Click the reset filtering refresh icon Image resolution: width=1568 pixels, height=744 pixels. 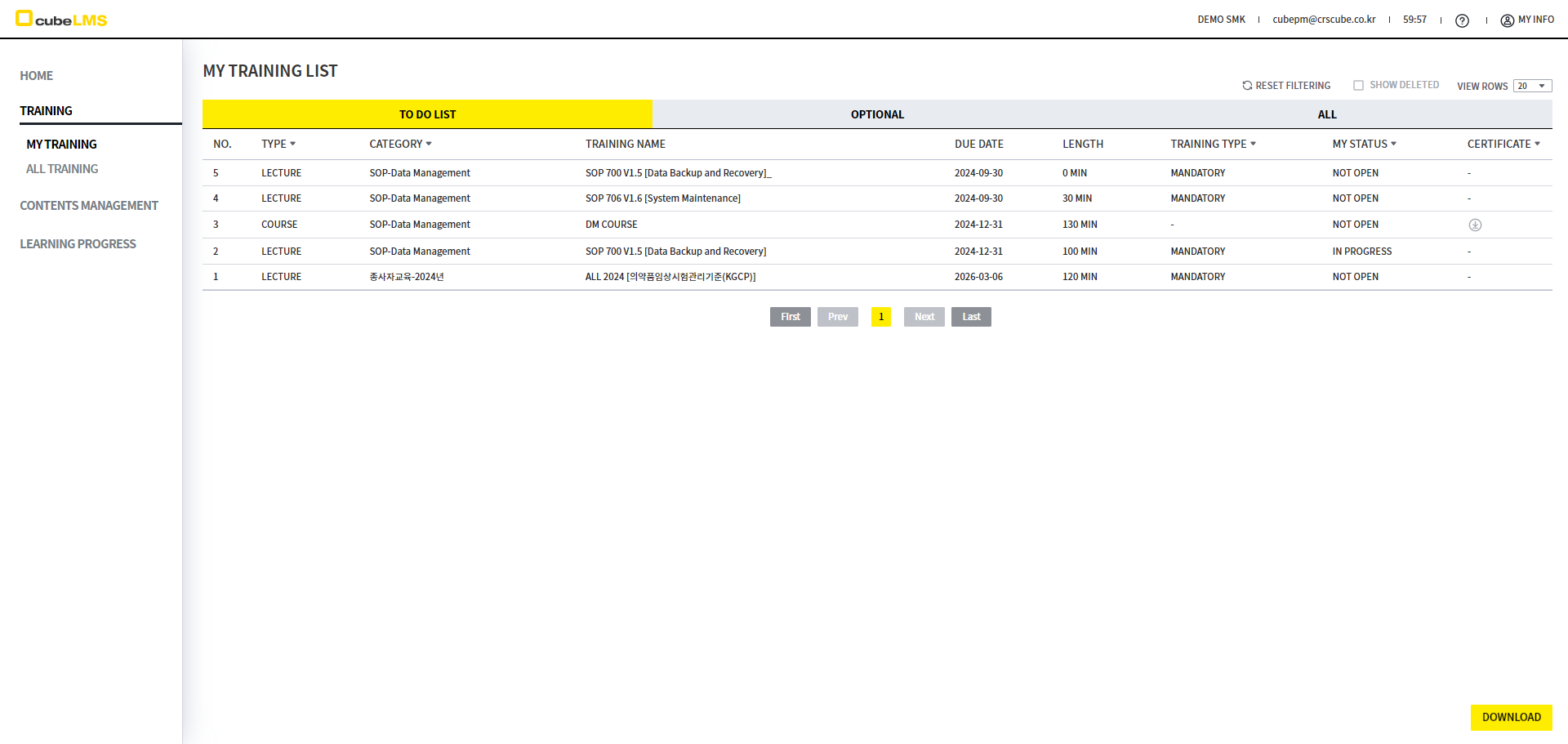pyautogui.click(x=1247, y=86)
